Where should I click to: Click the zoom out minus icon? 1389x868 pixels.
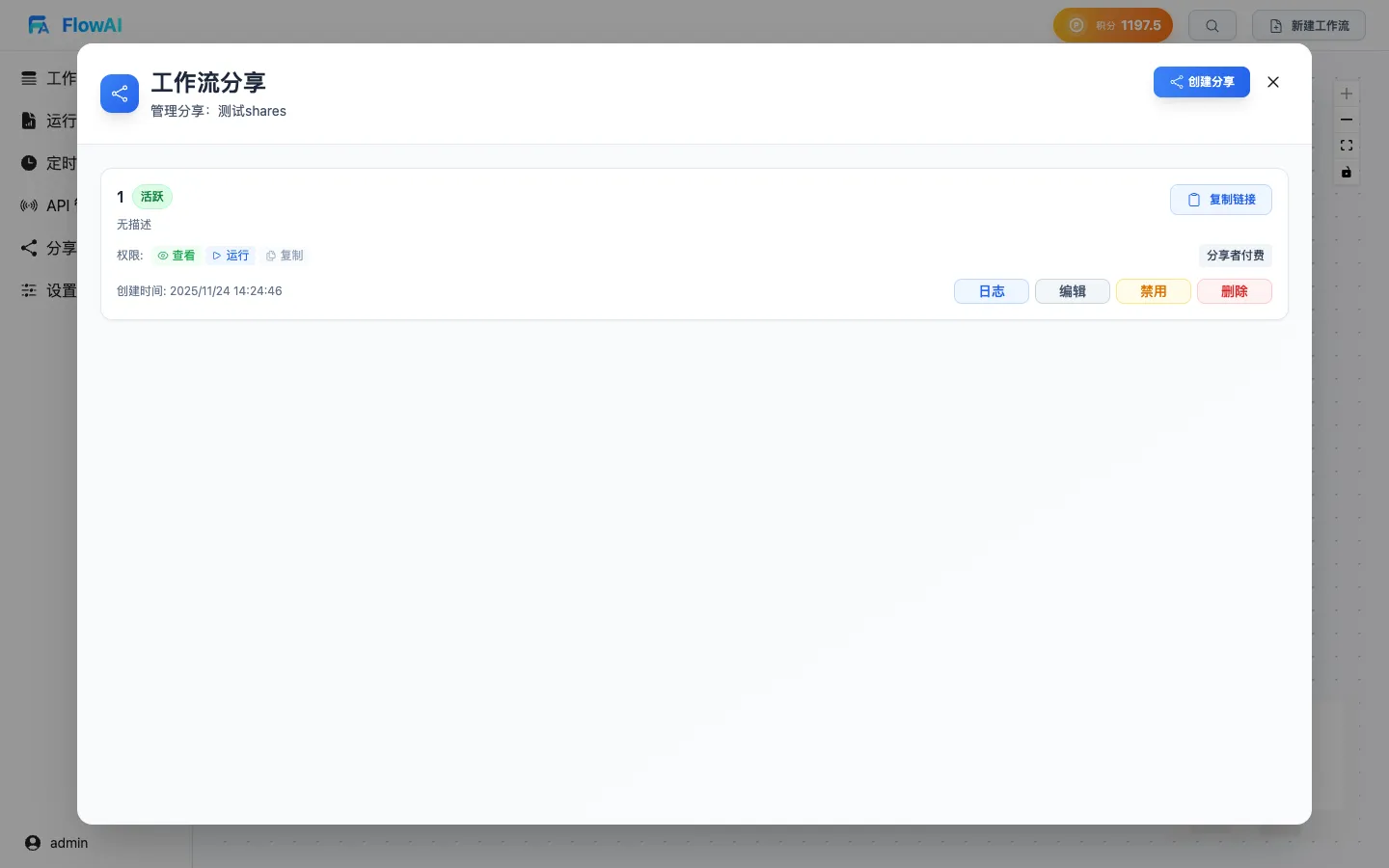click(1347, 120)
